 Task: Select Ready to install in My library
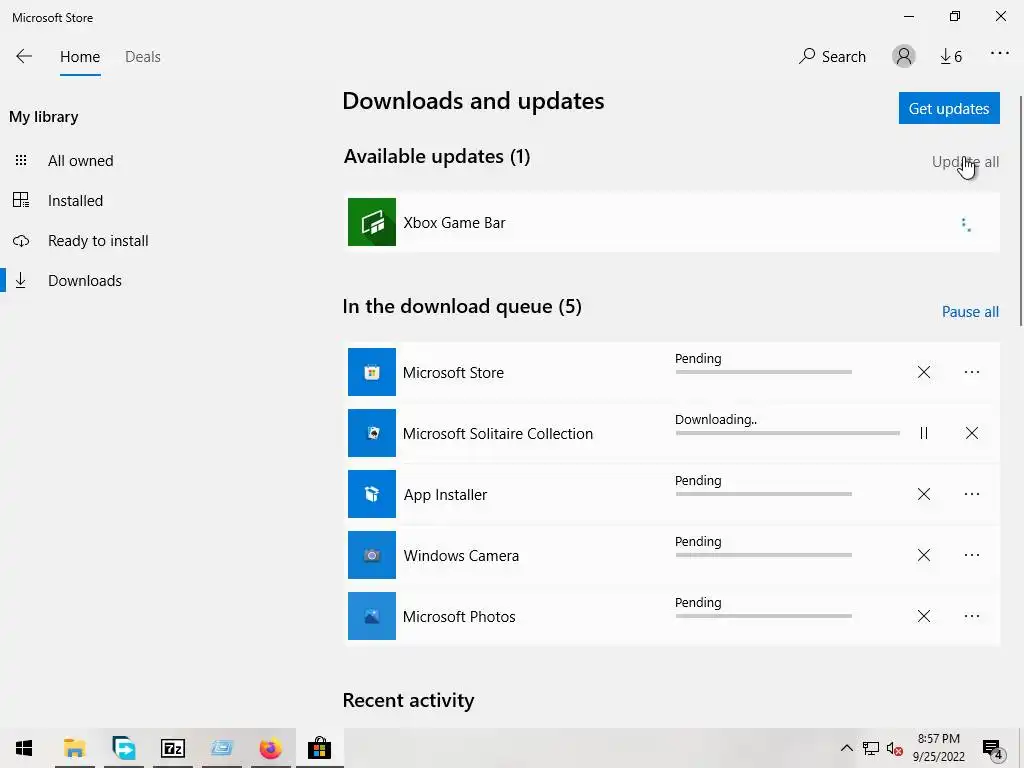click(98, 240)
